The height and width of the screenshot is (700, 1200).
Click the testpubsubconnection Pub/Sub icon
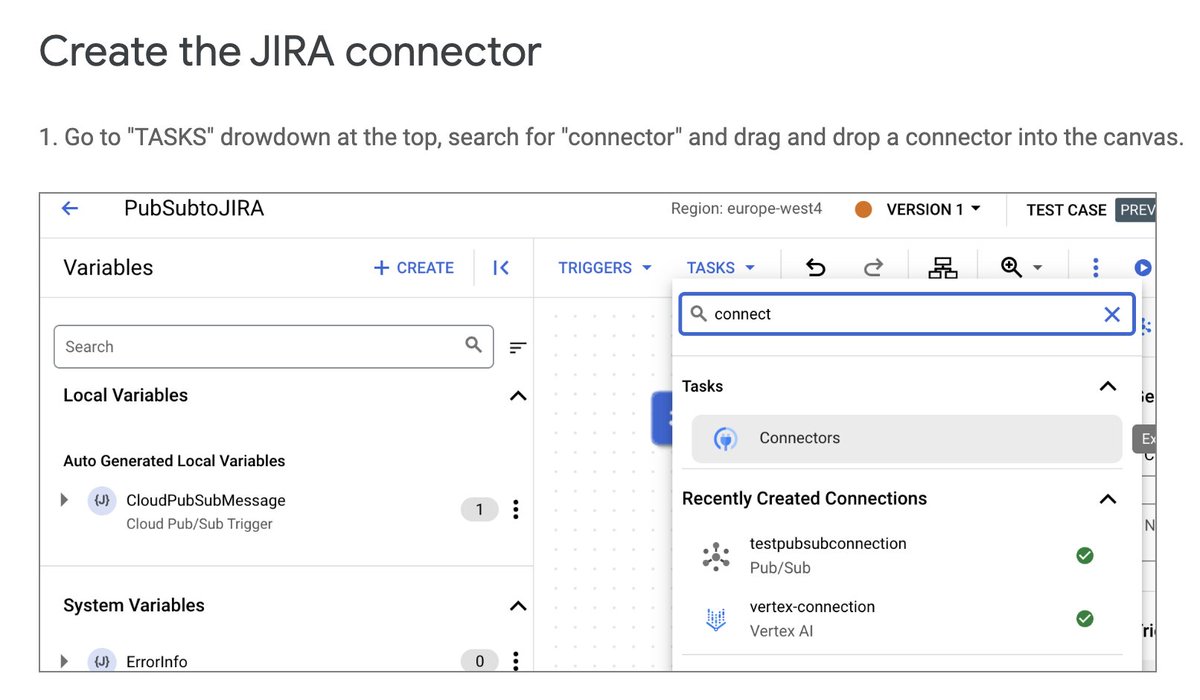715,556
